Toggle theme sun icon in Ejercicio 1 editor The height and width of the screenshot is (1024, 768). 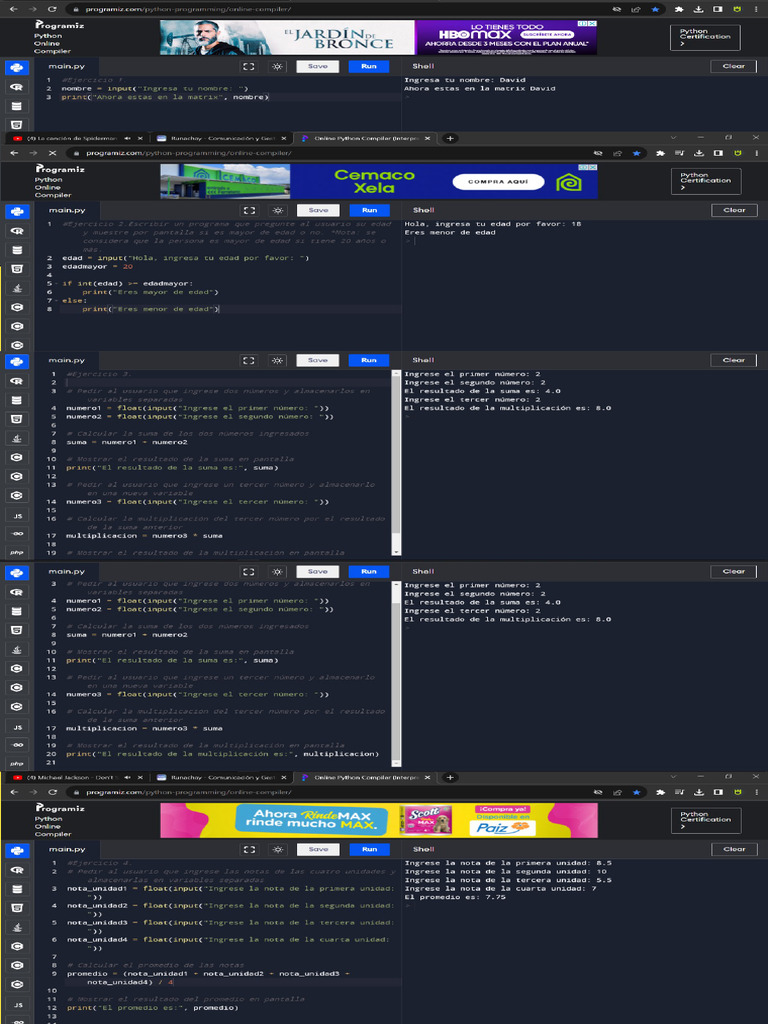pos(277,66)
